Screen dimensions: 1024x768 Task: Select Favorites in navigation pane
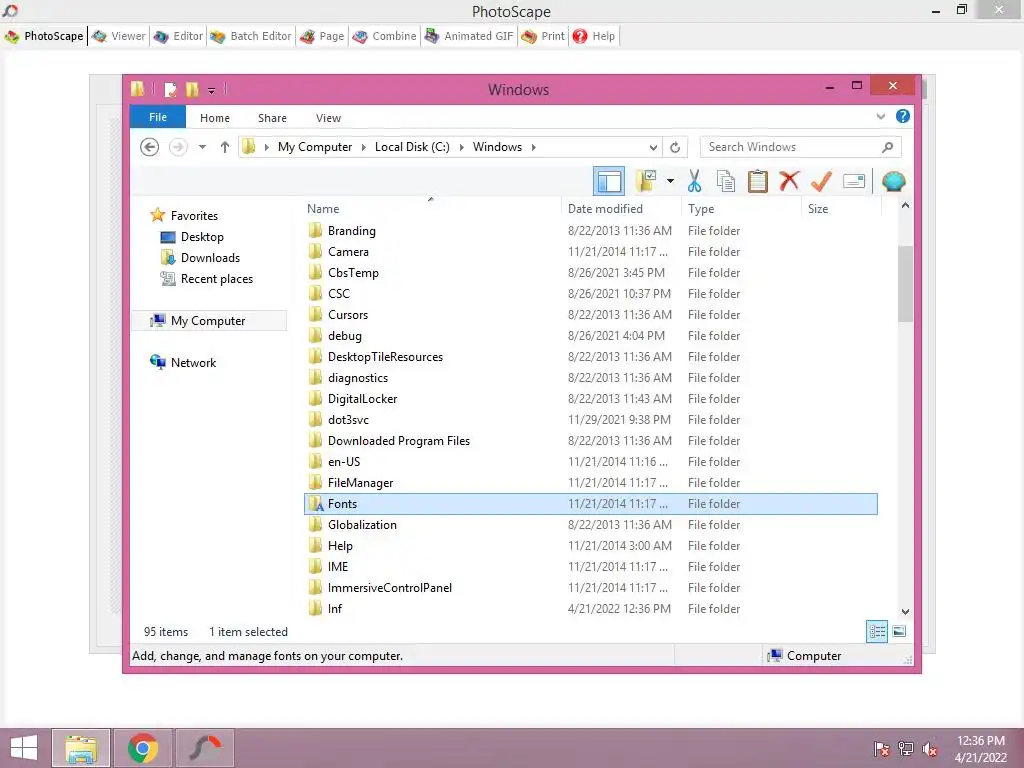[194, 216]
